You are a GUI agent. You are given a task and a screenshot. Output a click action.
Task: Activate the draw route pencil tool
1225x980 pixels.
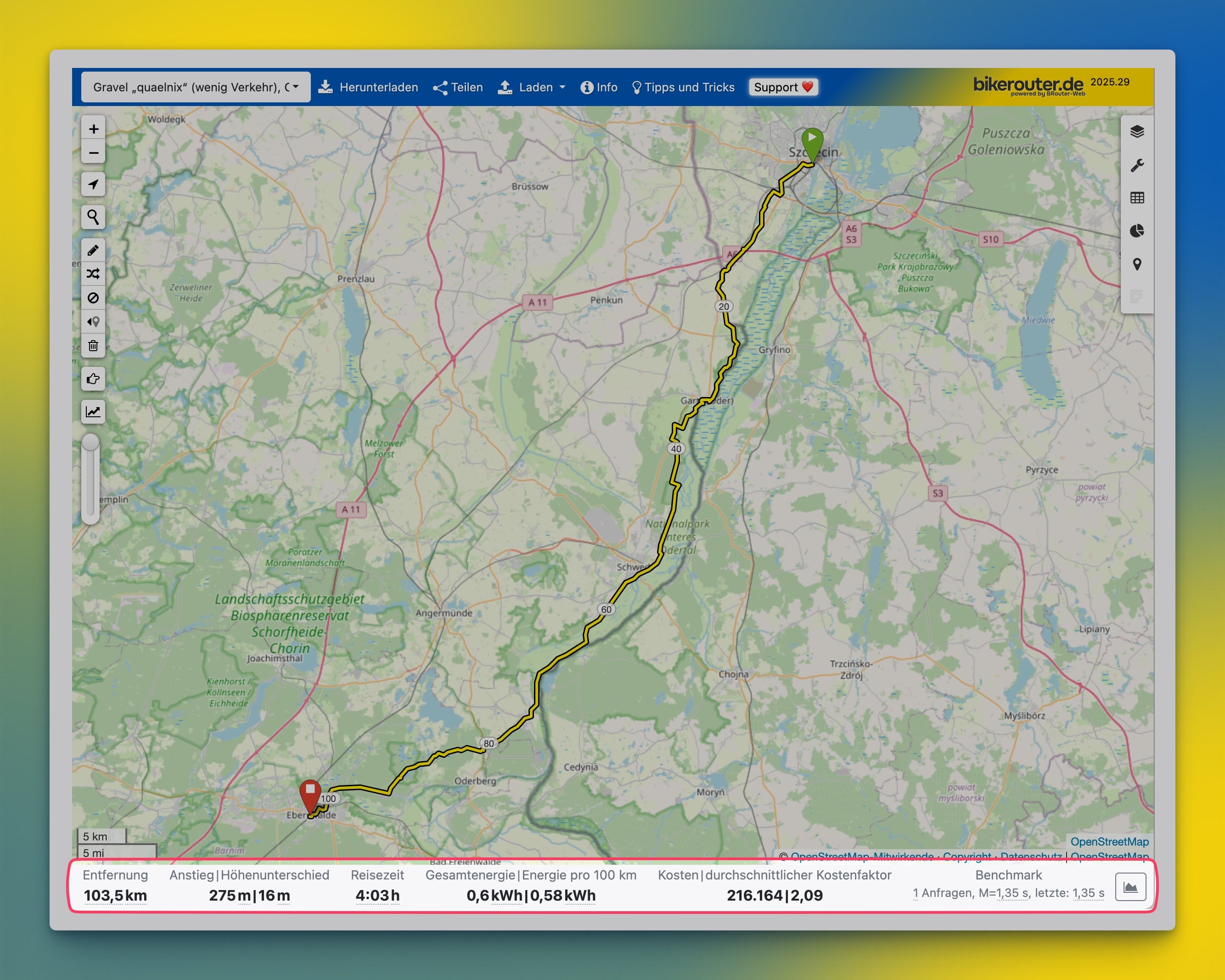(x=93, y=250)
